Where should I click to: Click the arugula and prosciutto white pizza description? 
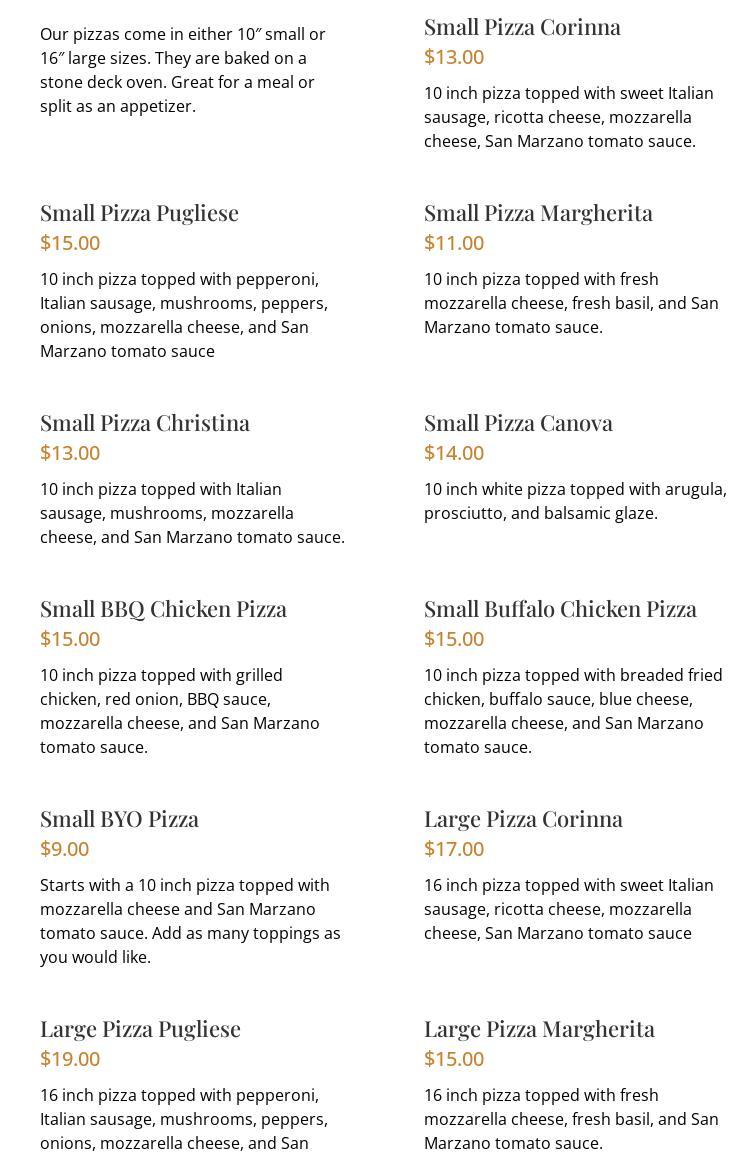pyautogui.click(x=575, y=501)
